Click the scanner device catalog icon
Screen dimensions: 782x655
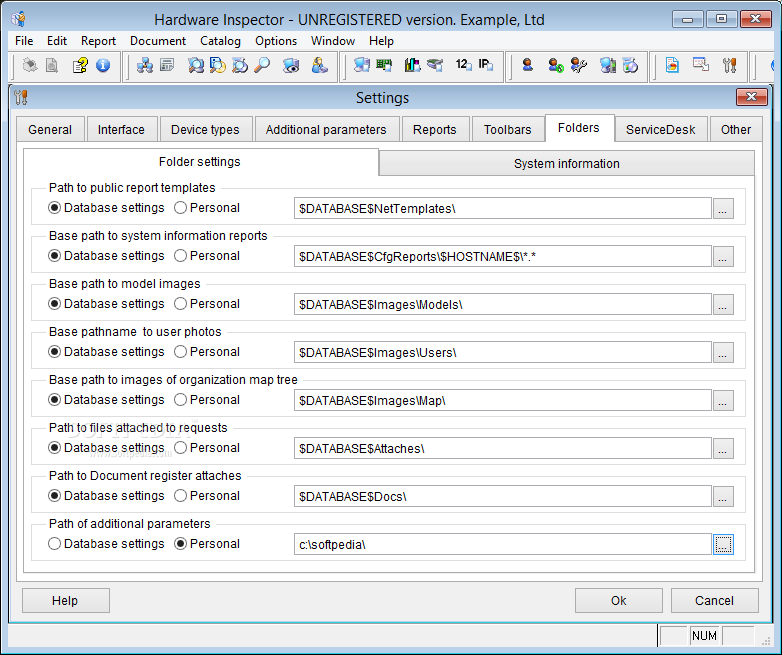pos(435,65)
